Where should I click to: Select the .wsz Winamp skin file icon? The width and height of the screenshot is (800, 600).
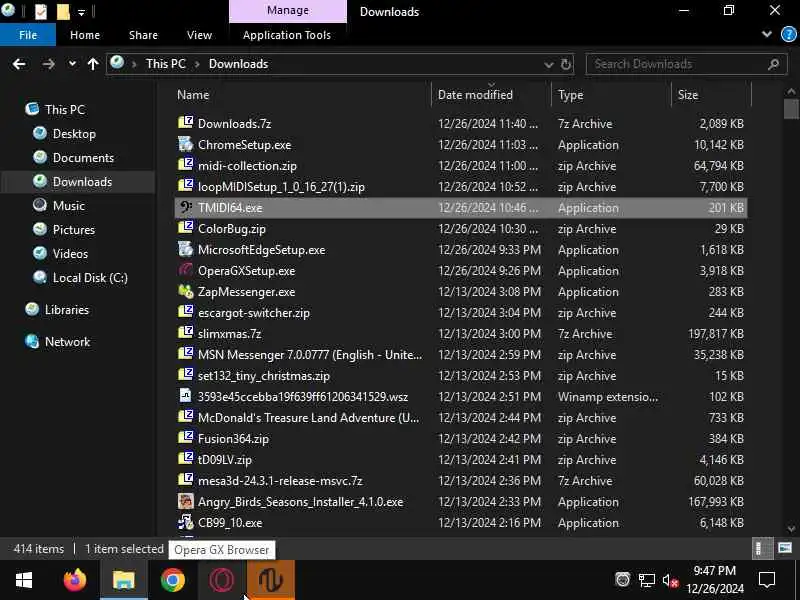(x=186, y=396)
